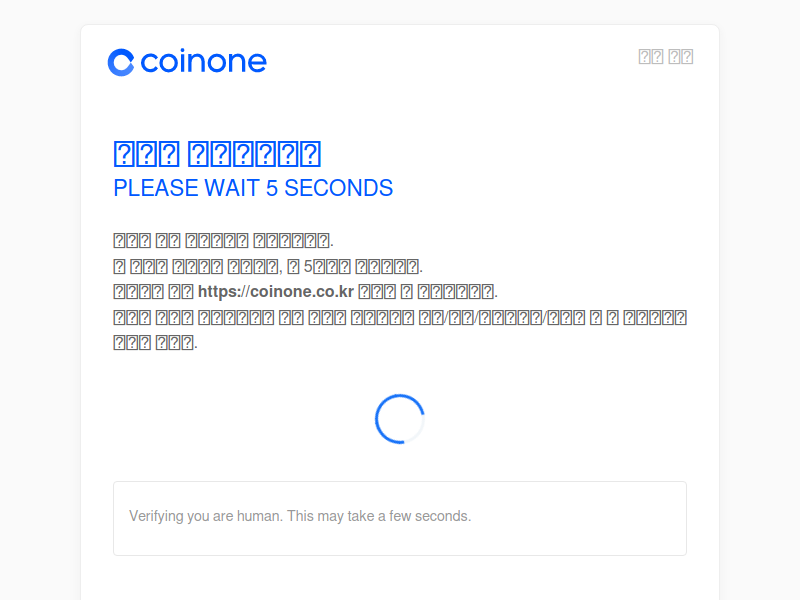Click the description line containing the digit 5

(x=268, y=266)
